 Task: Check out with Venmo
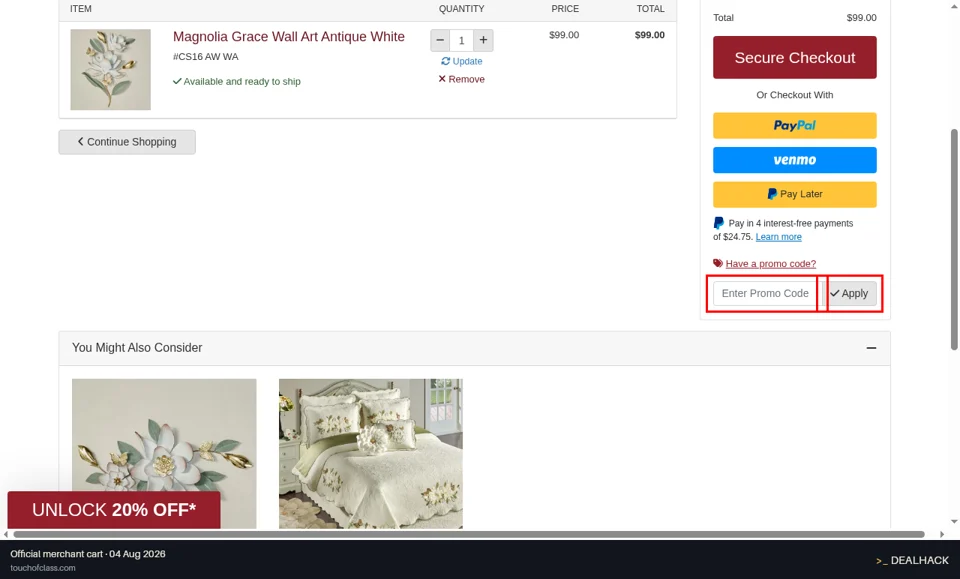[x=795, y=160]
